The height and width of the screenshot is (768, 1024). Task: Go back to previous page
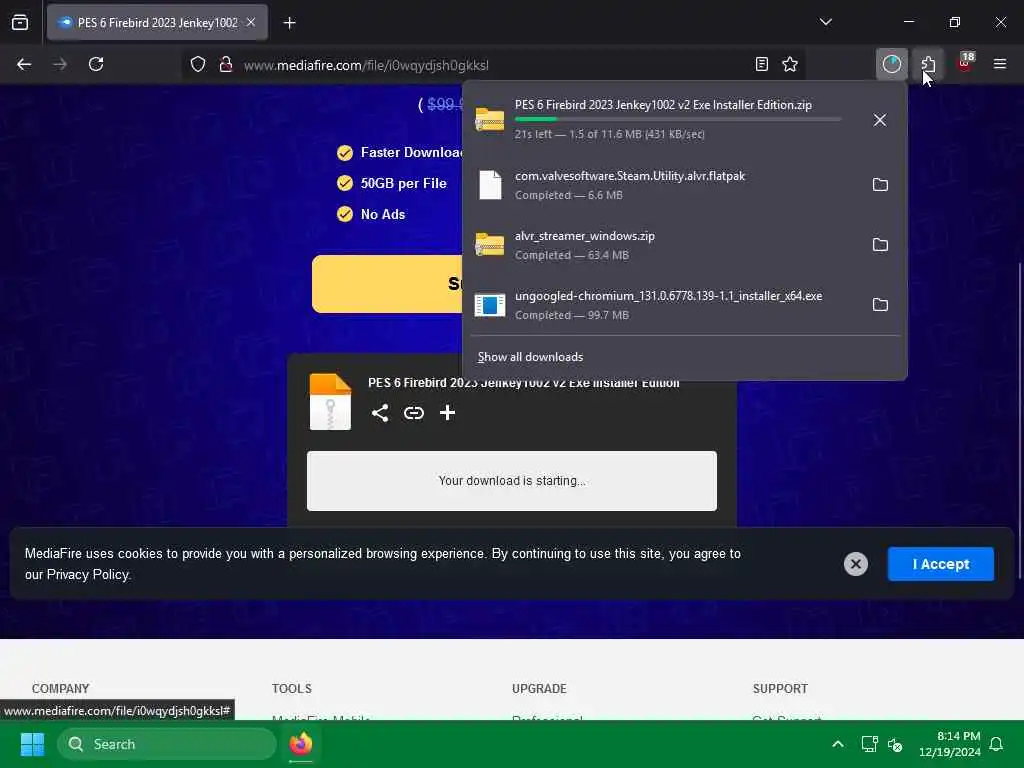pyautogui.click(x=24, y=64)
